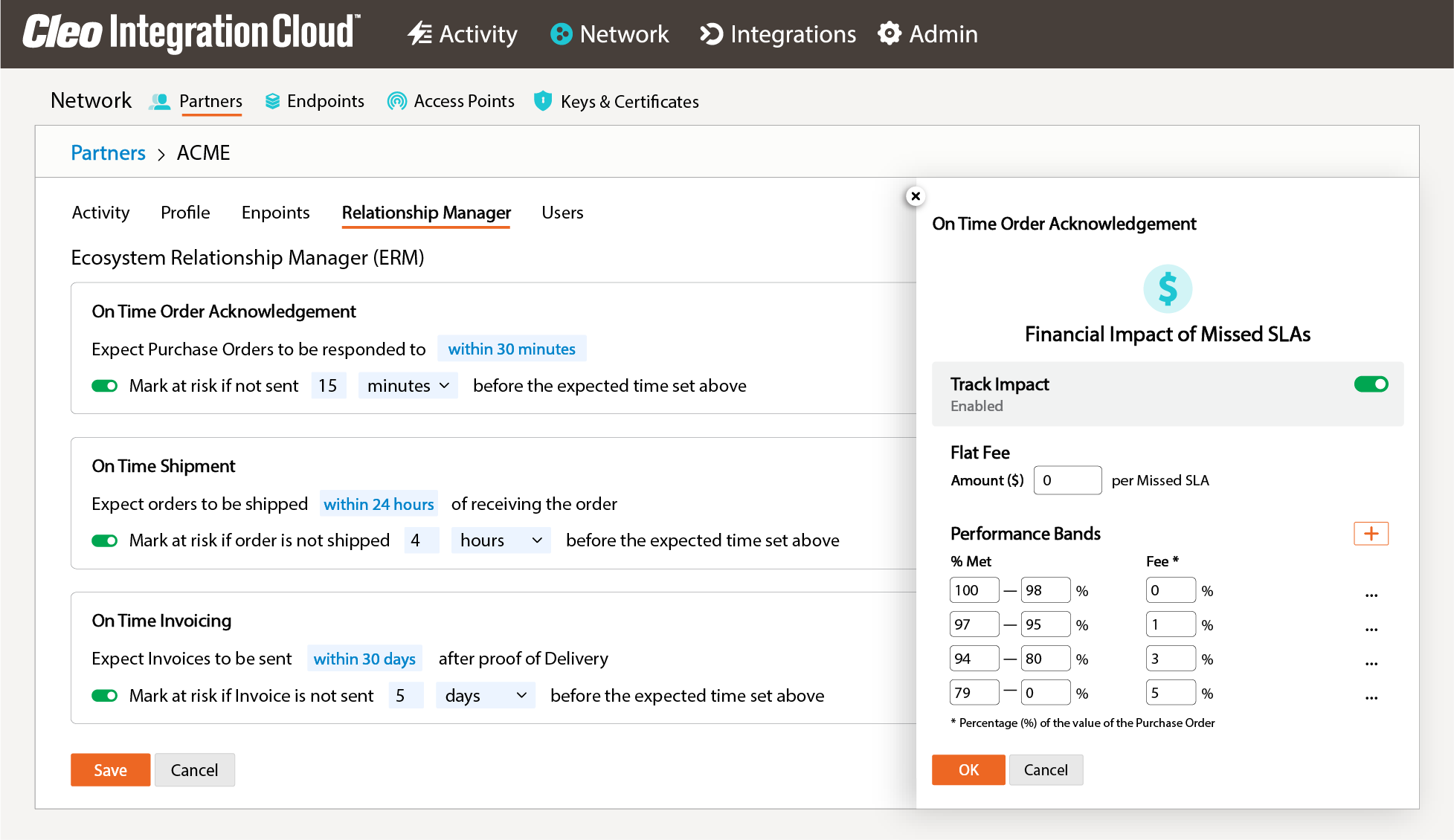Screen dimensions: 1454x840
Task: Click the 98 lower bound band field
Action: [x=1046, y=590]
